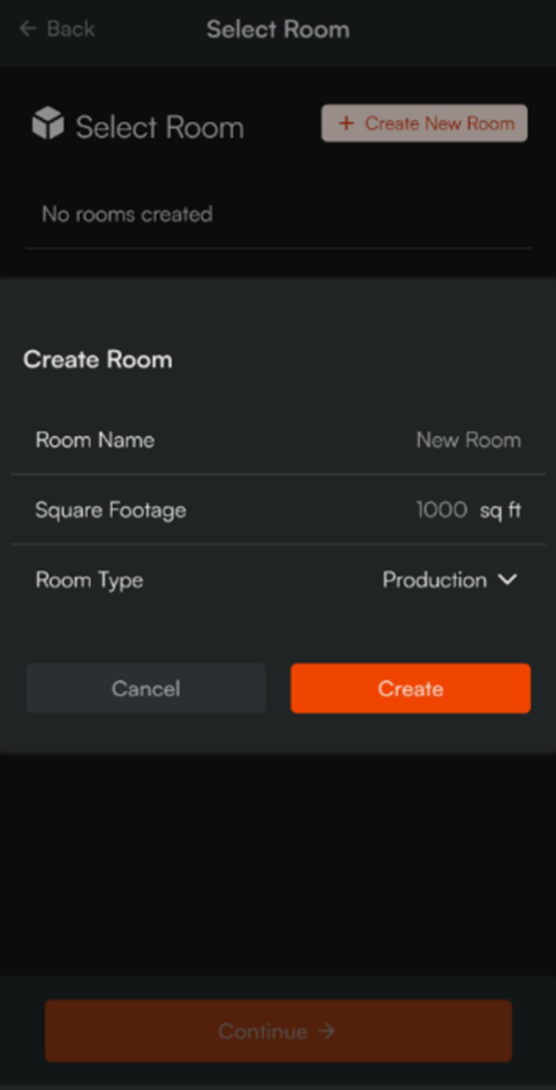Click the Square Footage label
This screenshot has width=556, height=1090.
point(111,510)
